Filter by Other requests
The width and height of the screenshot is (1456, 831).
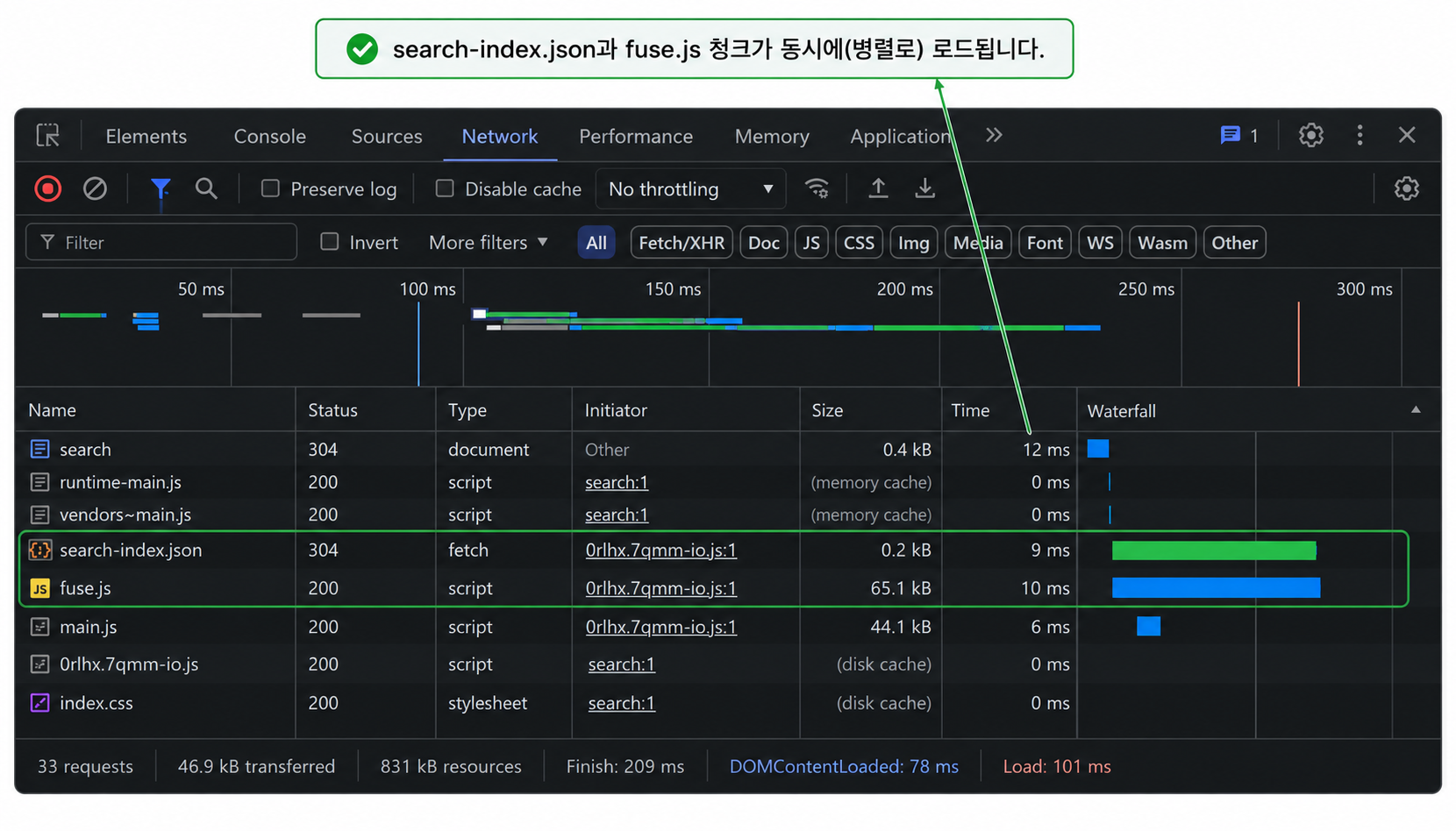coord(1235,243)
